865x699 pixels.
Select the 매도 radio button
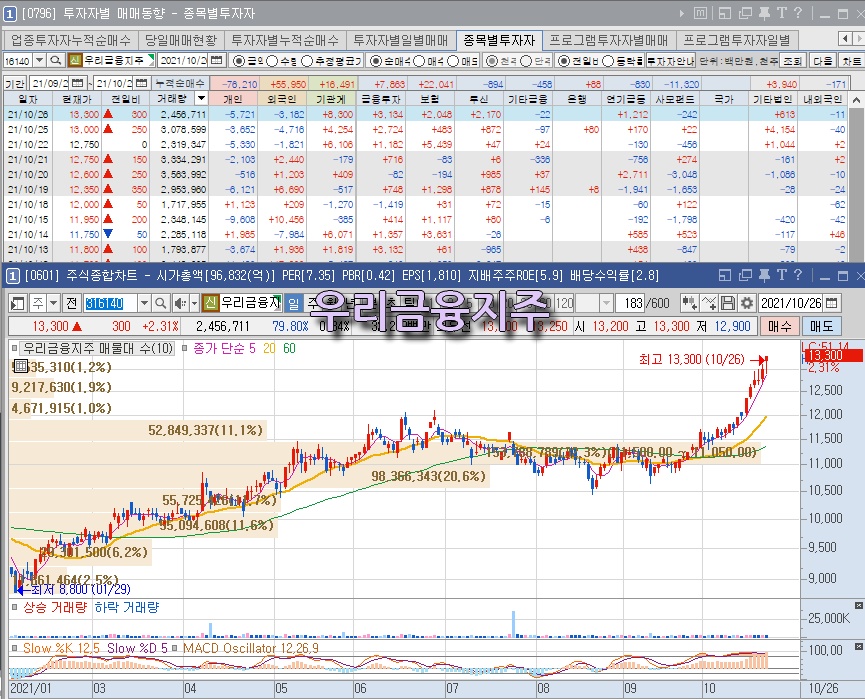(x=453, y=61)
